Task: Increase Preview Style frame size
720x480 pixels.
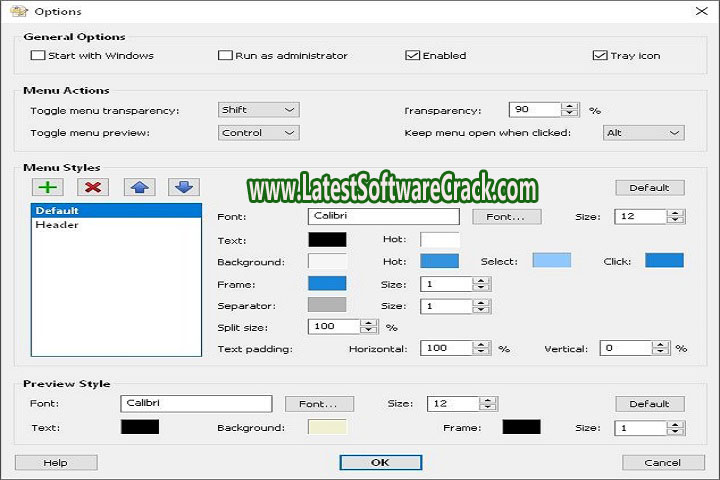Action: pos(675,425)
